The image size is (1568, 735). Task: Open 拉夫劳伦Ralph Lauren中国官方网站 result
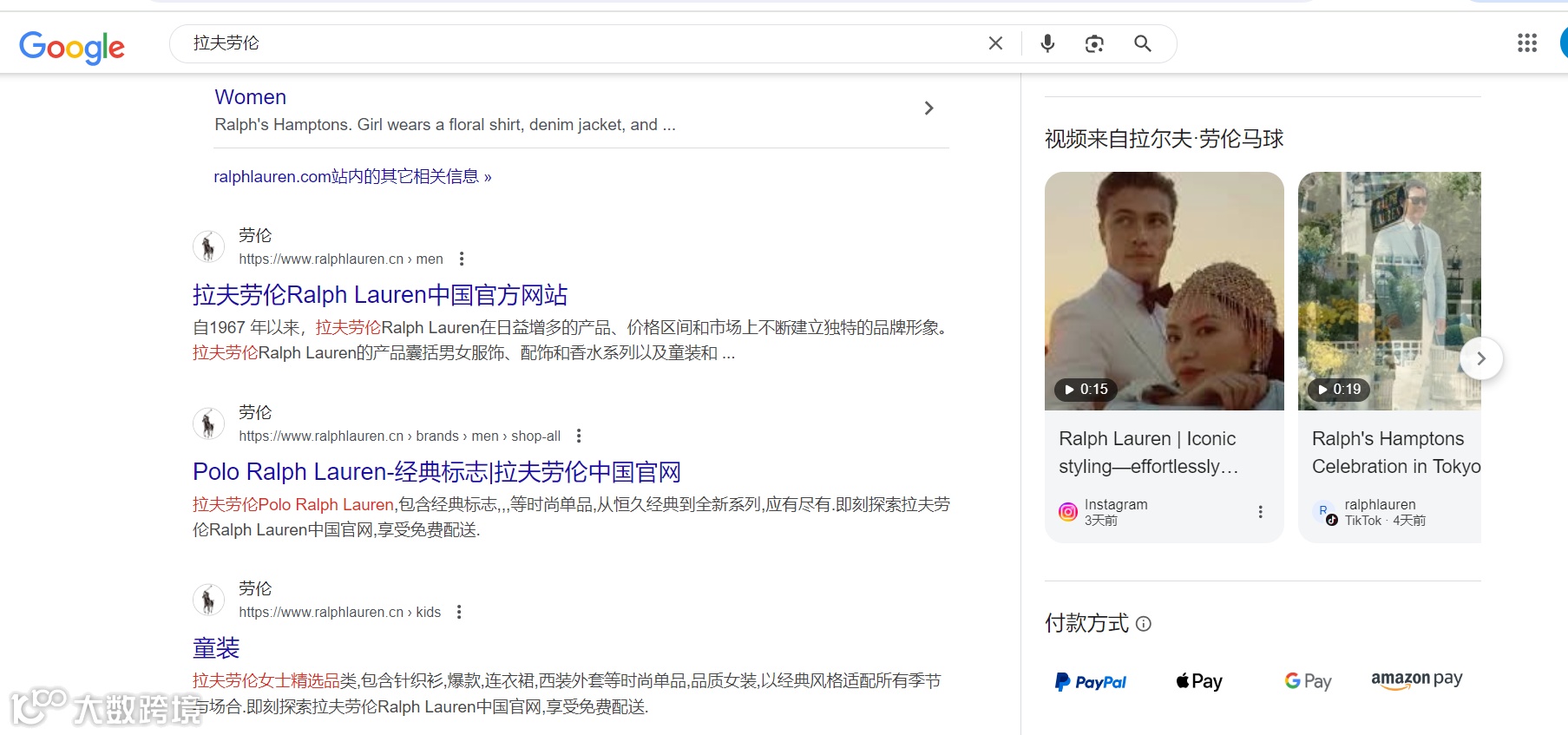(380, 295)
